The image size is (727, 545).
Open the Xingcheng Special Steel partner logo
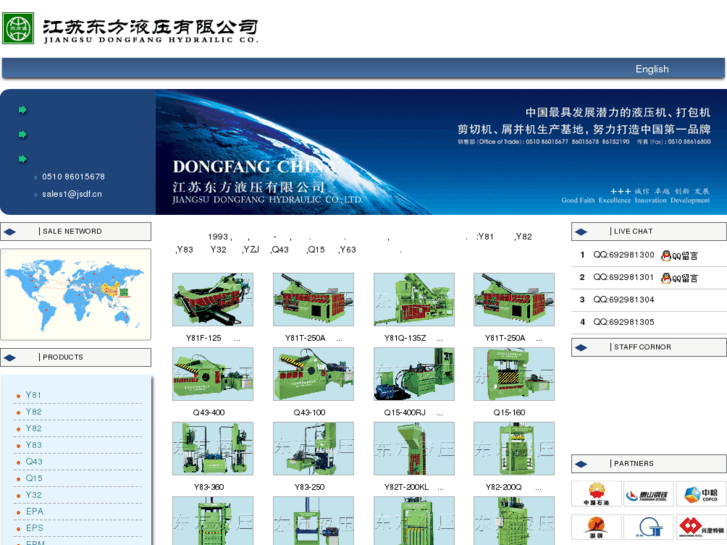point(701,527)
